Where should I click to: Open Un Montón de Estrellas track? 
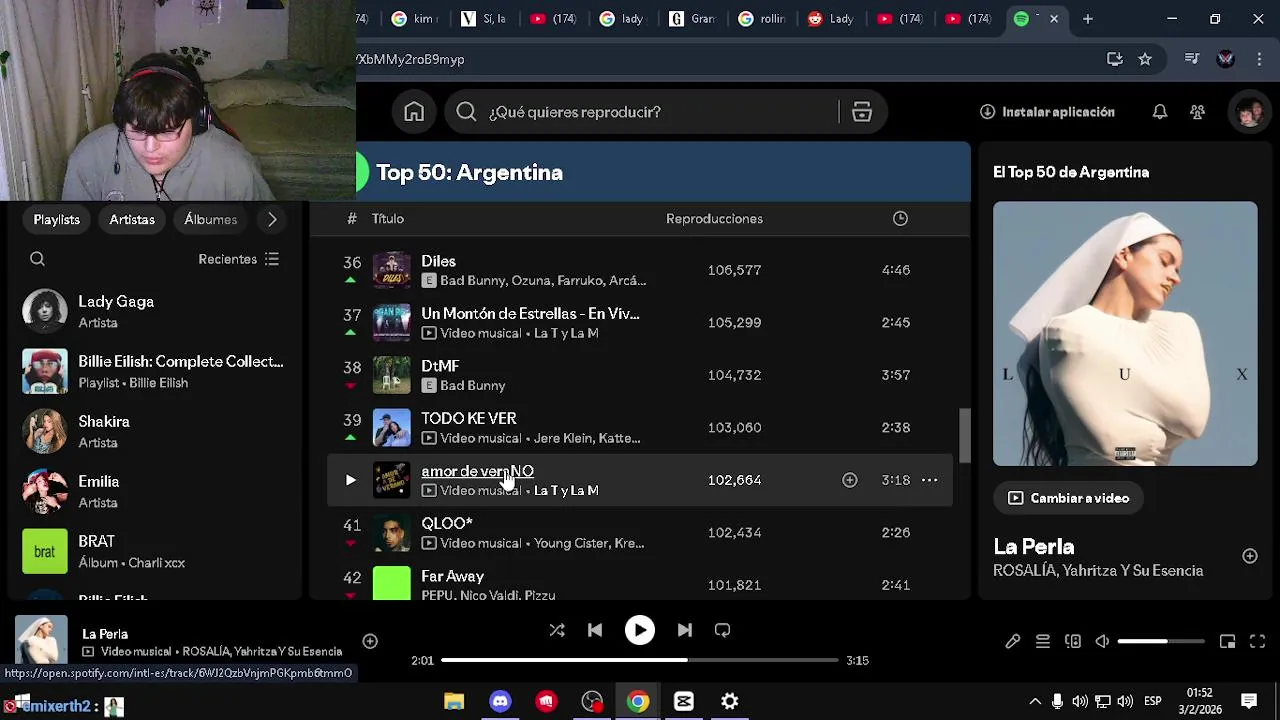tap(530, 313)
